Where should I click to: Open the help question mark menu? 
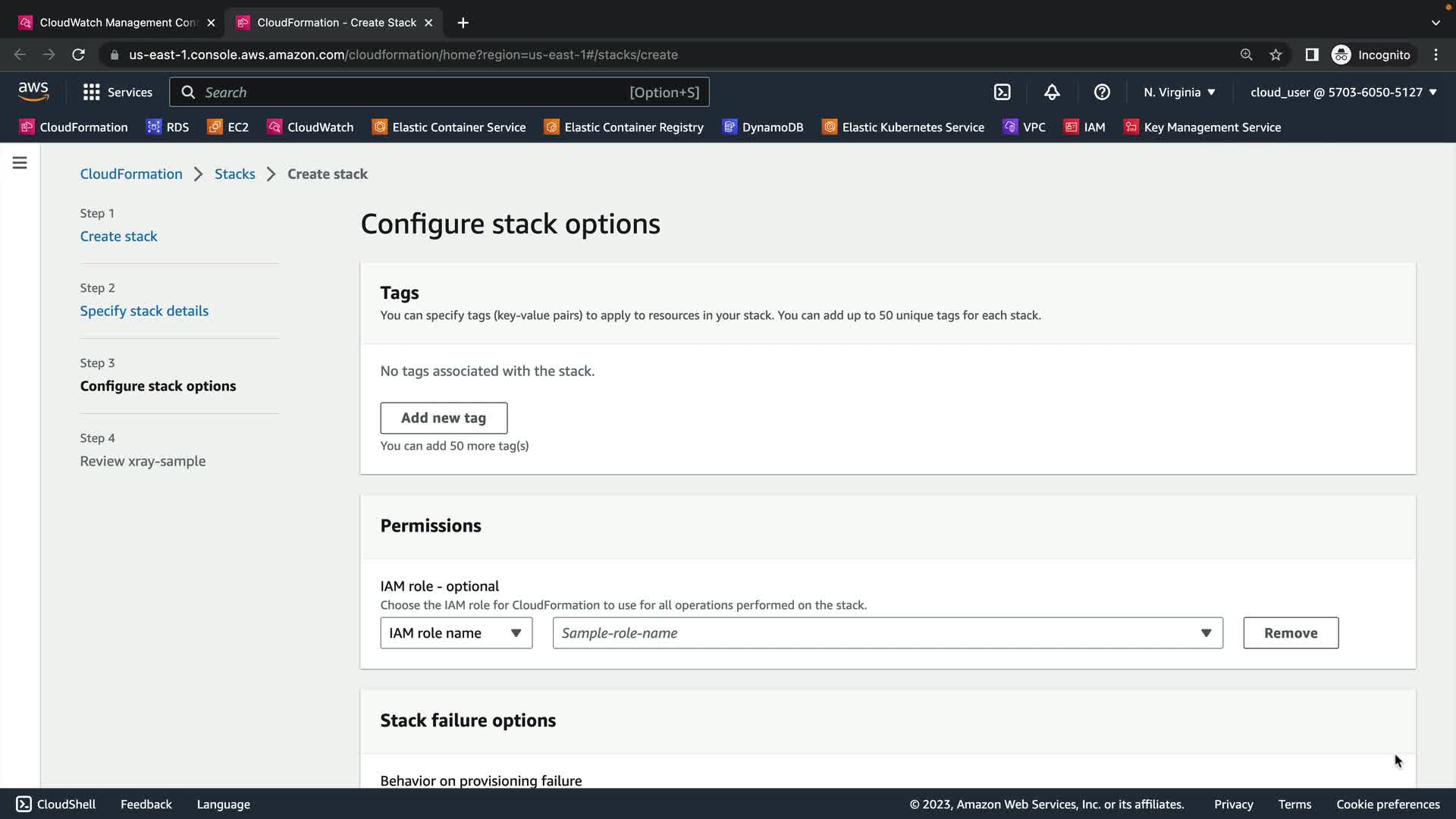(x=1102, y=92)
